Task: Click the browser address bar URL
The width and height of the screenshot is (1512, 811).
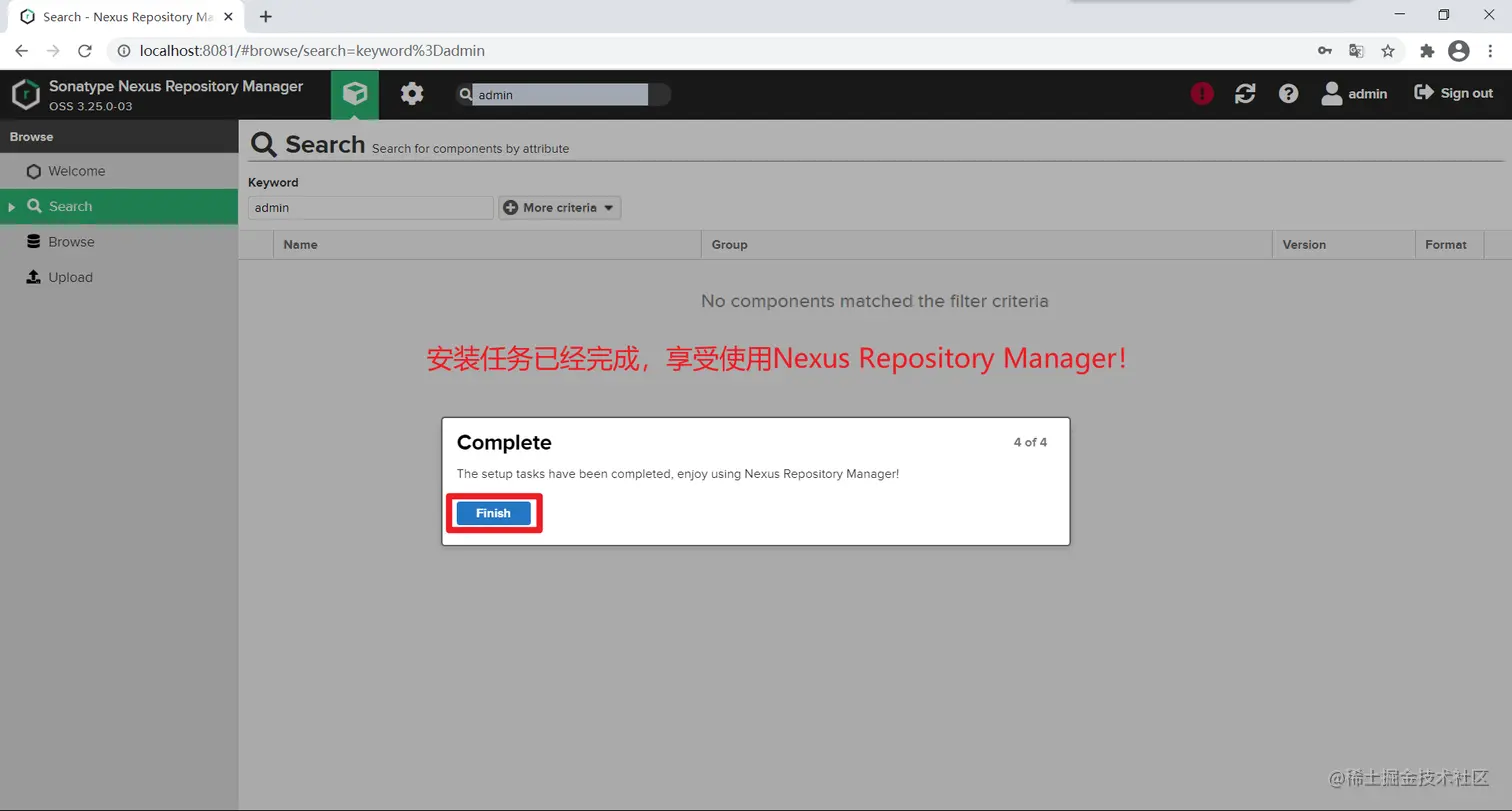Action: [312, 51]
